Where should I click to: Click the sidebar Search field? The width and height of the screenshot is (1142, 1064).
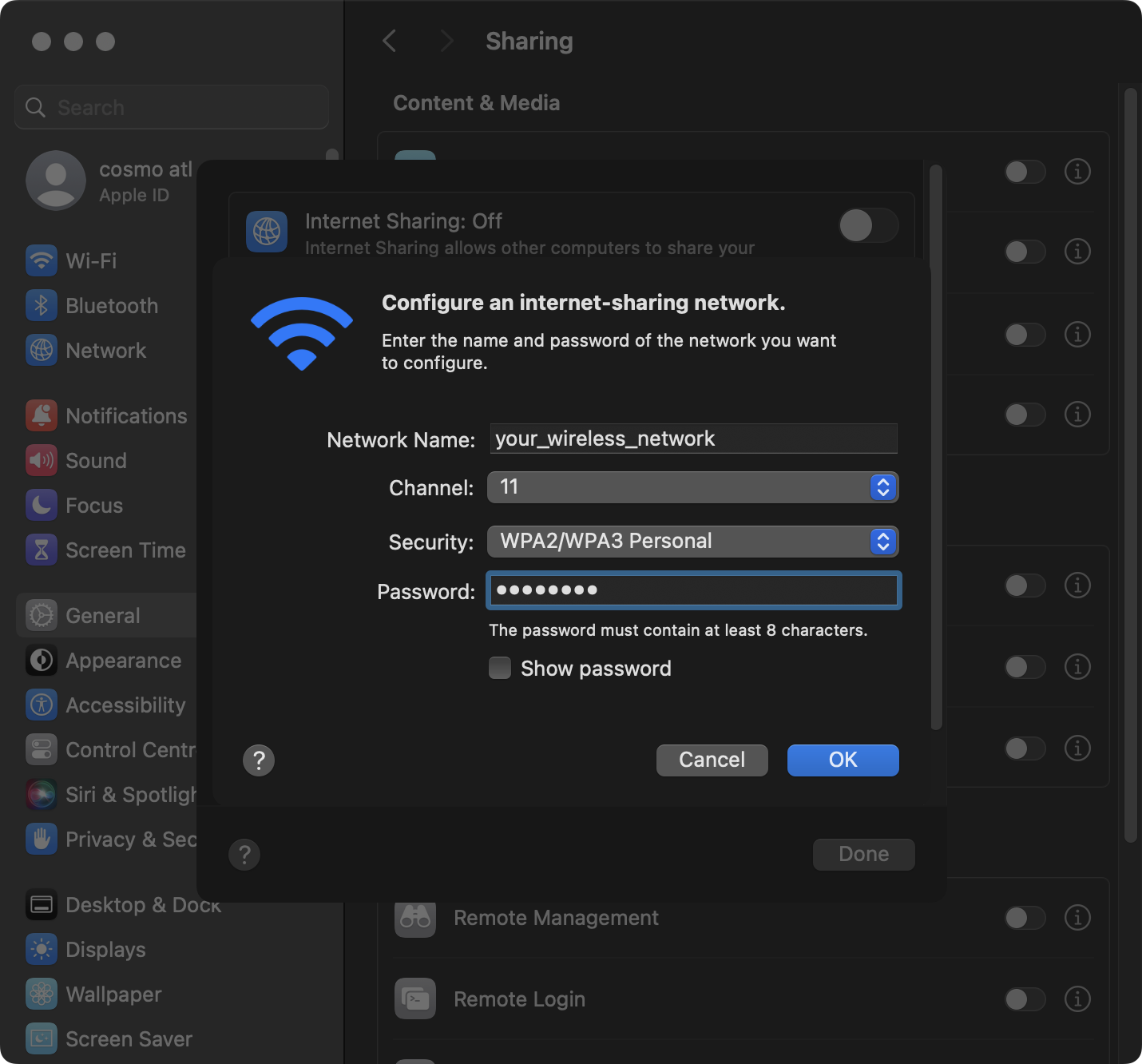click(172, 107)
